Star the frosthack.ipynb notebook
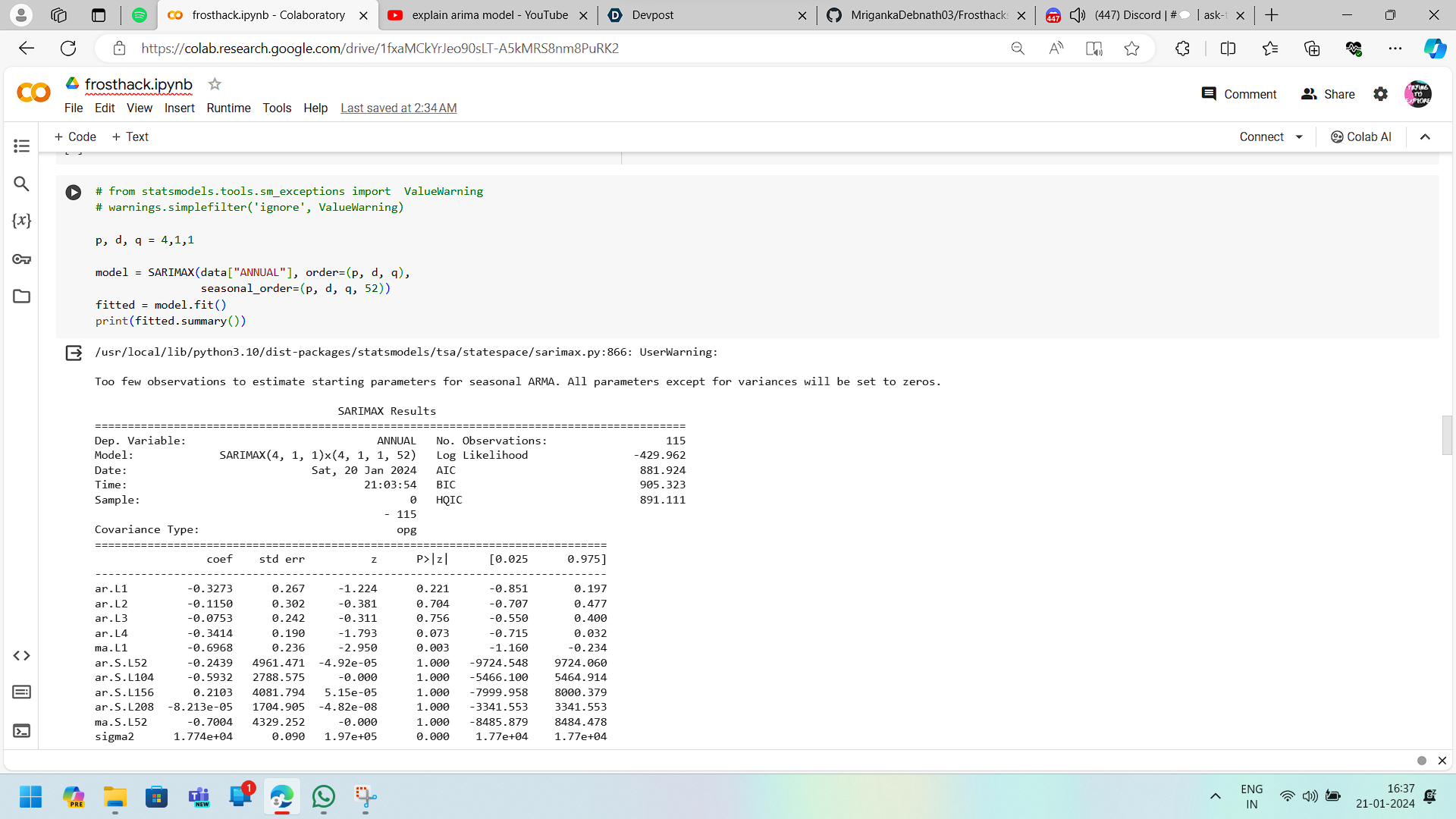Screen dimensions: 1456x819 (x=215, y=84)
